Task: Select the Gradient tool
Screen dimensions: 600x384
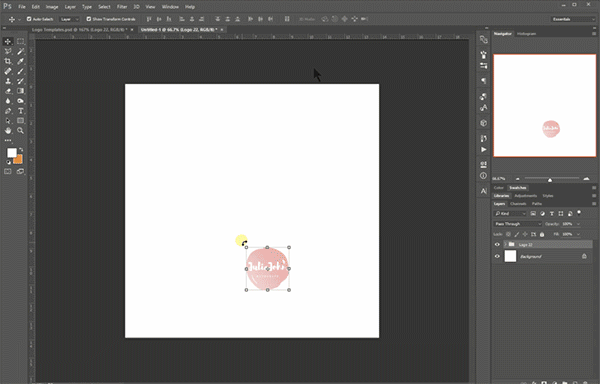Action: tap(20, 91)
